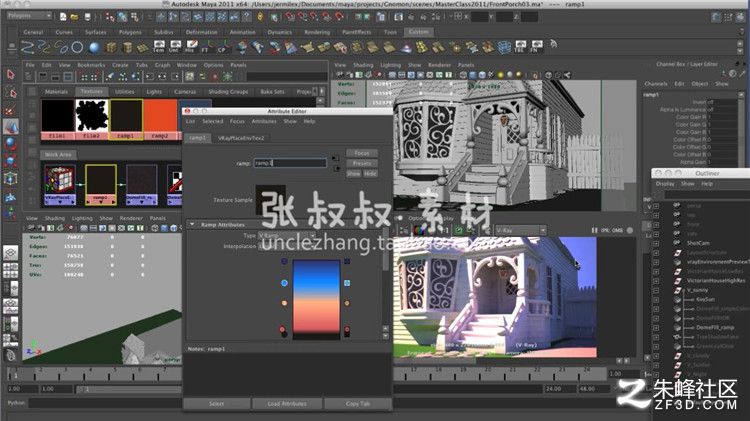
Task: Activate the blue sphere Rotate tool in the toolbox
Action: coord(11,143)
